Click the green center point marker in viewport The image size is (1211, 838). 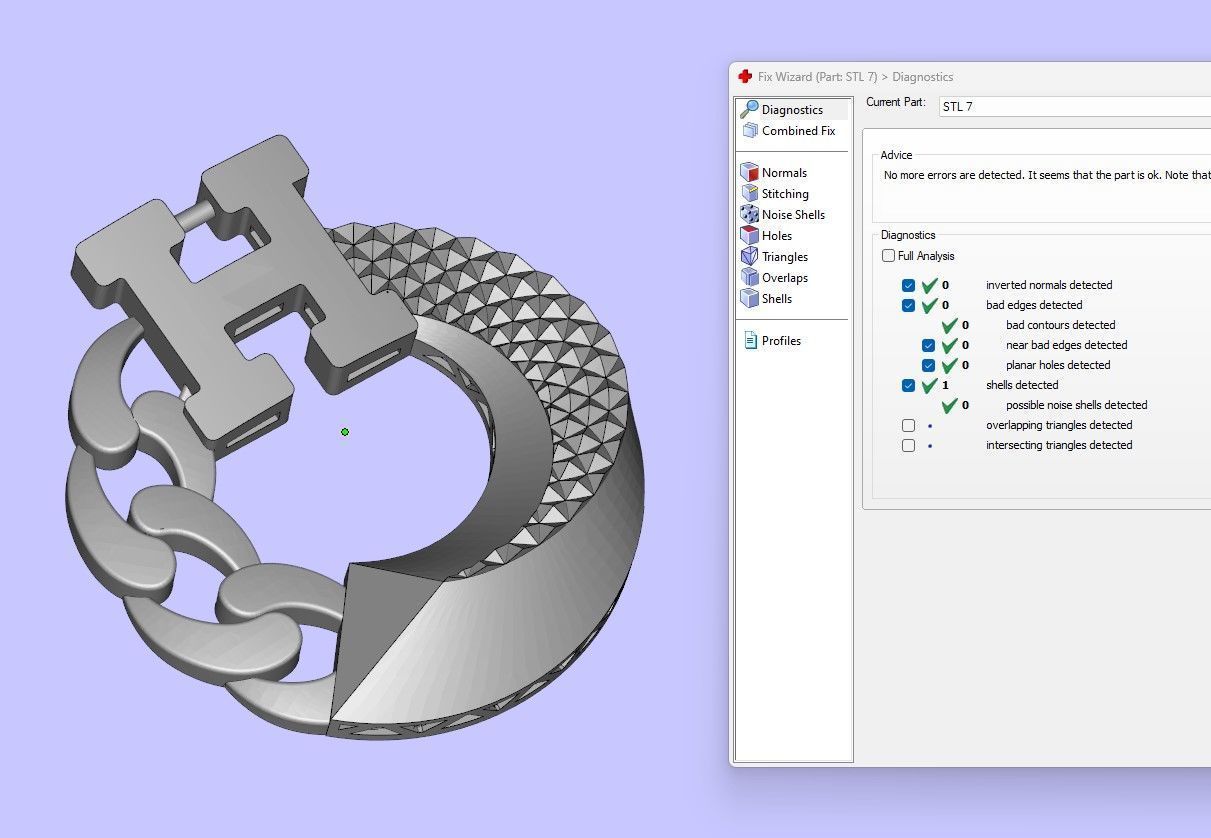click(345, 432)
